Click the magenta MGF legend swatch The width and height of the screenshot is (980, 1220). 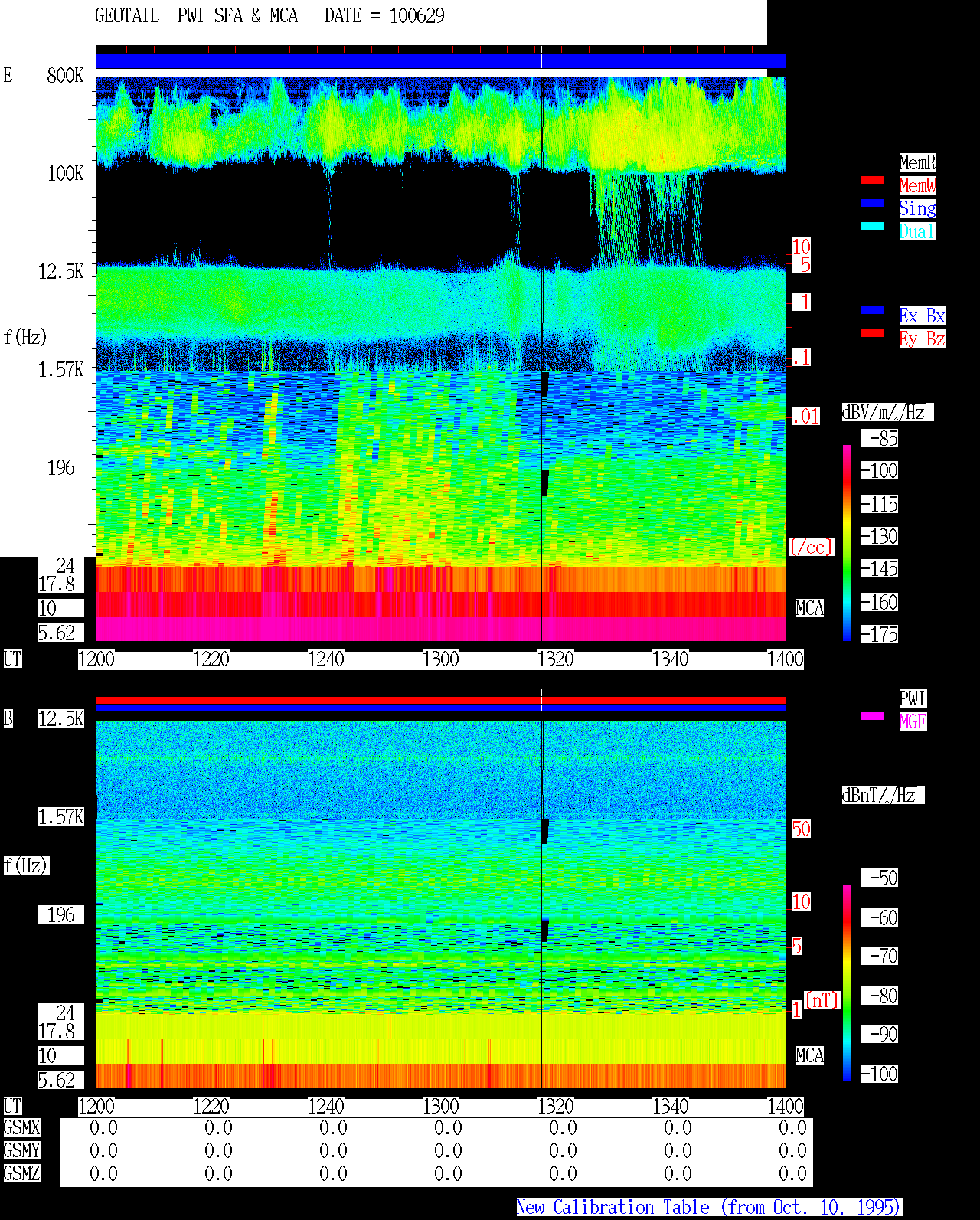[873, 716]
